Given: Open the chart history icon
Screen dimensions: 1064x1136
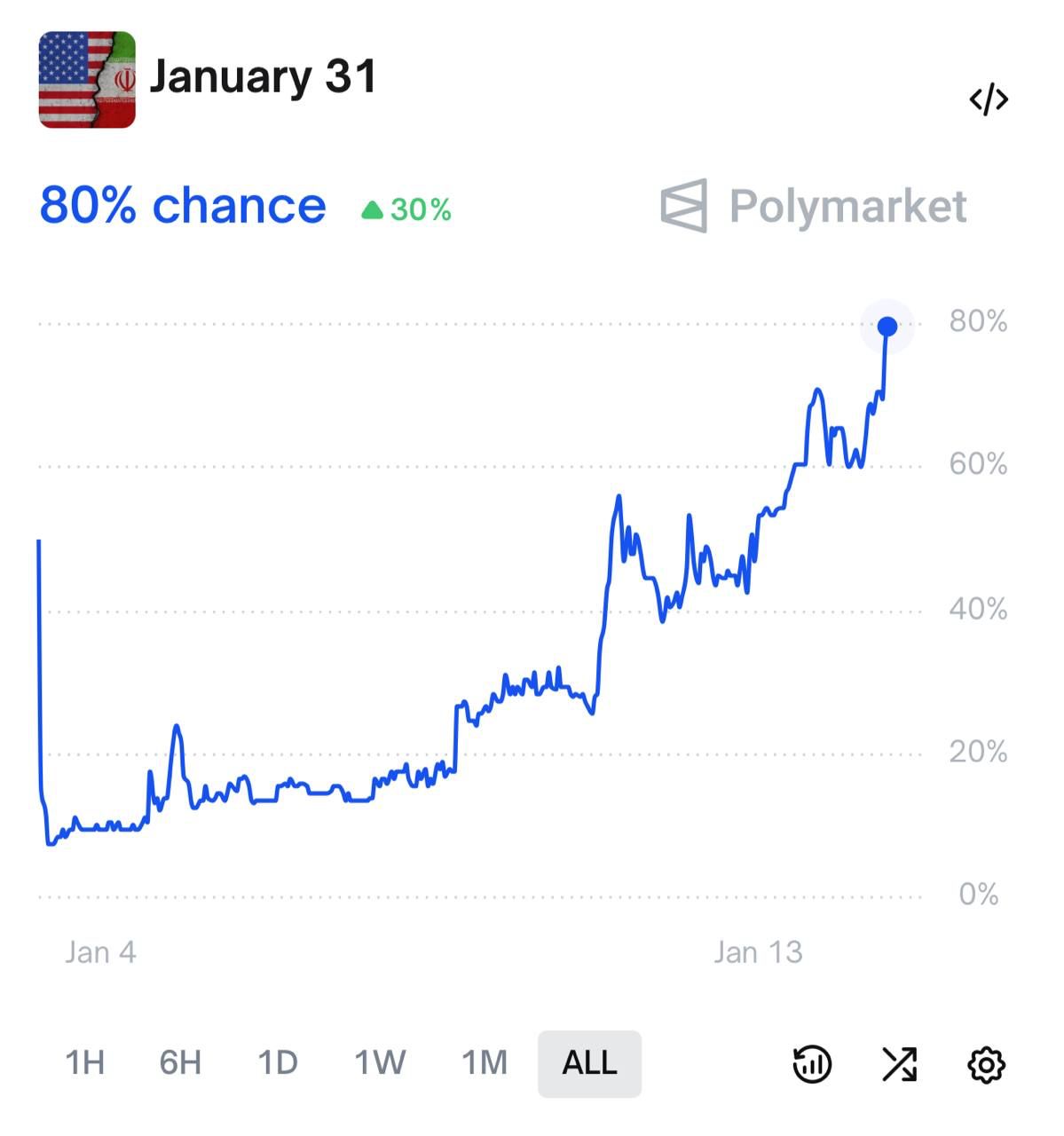Looking at the screenshot, I should tap(811, 1063).
